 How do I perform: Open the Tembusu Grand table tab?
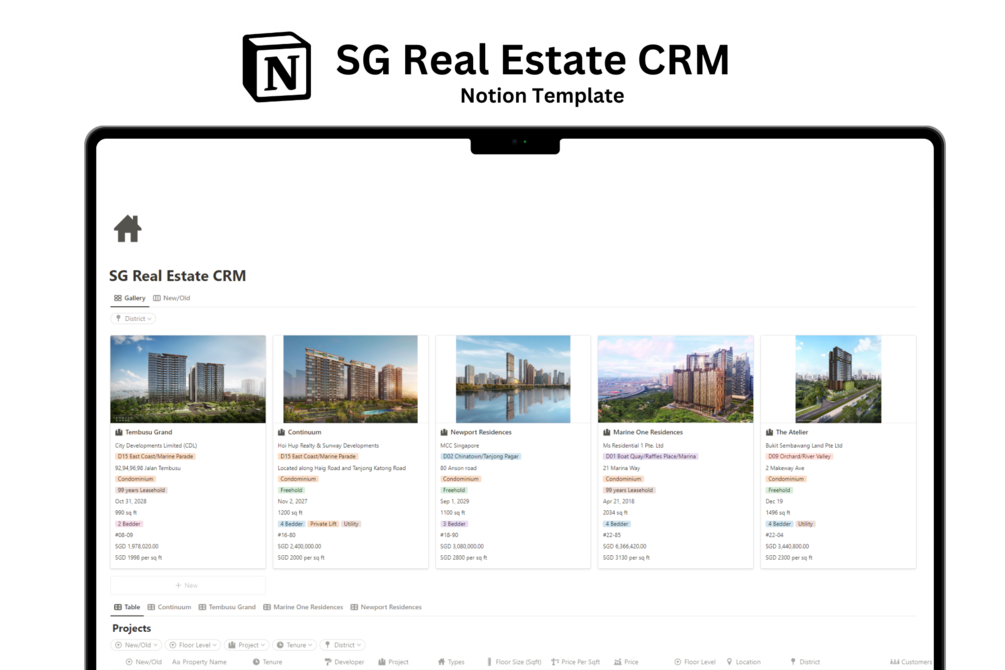227,607
